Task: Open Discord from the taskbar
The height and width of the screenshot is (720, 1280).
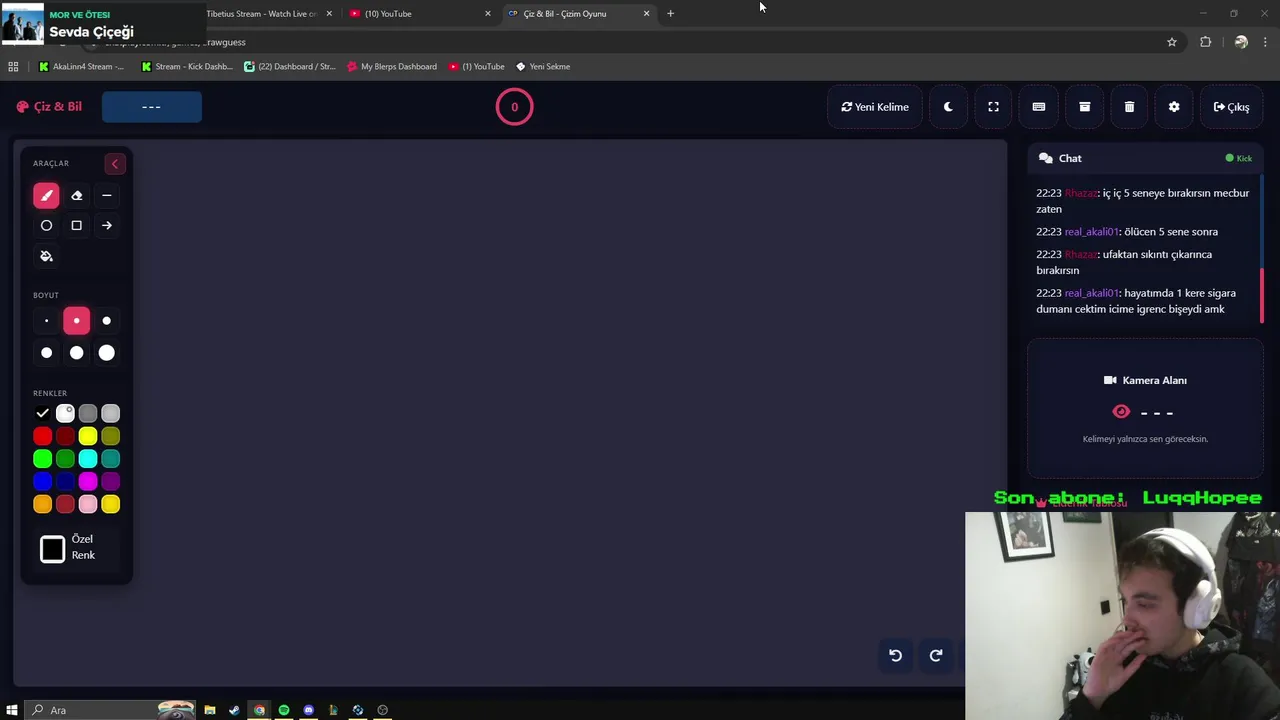Action: 309,710
